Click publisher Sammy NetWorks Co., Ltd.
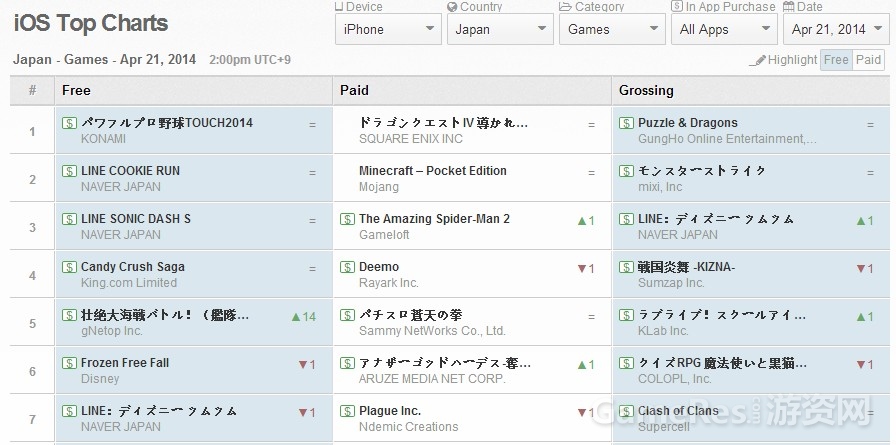 tap(432, 331)
